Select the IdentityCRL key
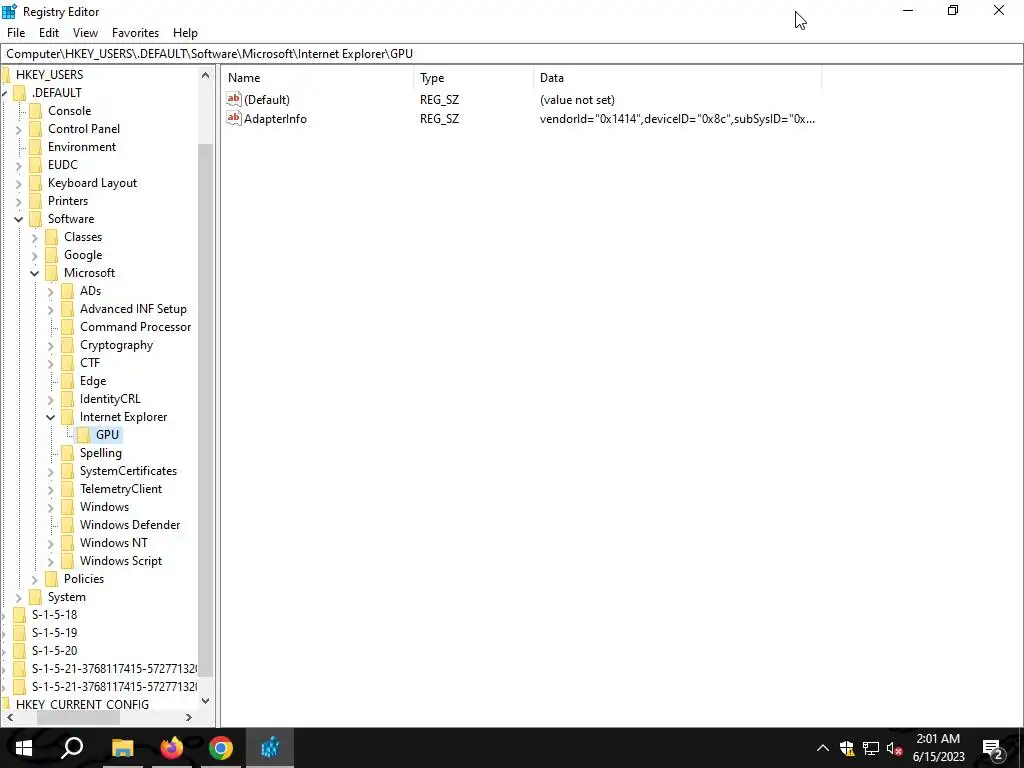The width and height of the screenshot is (1024, 768). (110, 399)
